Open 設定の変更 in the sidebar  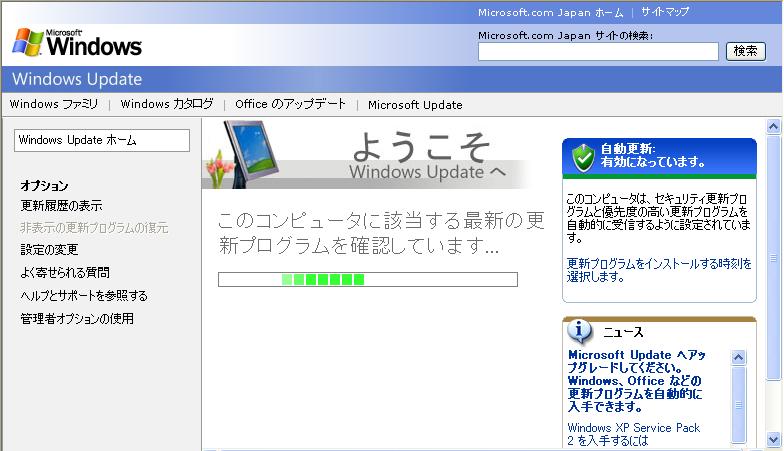coord(49,250)
